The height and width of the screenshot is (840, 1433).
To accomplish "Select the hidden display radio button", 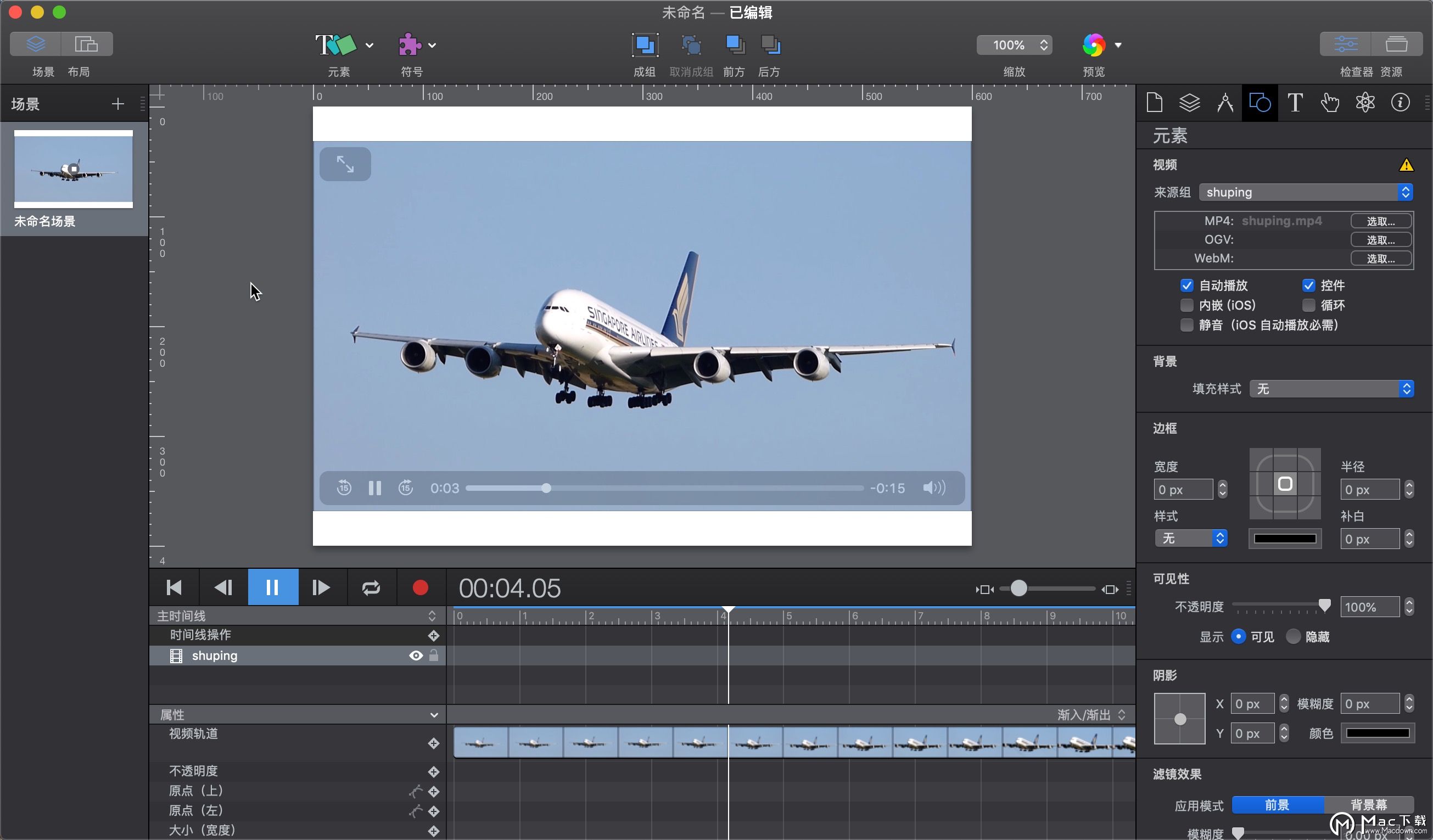I will pyautogui.click(x=1293, y=636).
